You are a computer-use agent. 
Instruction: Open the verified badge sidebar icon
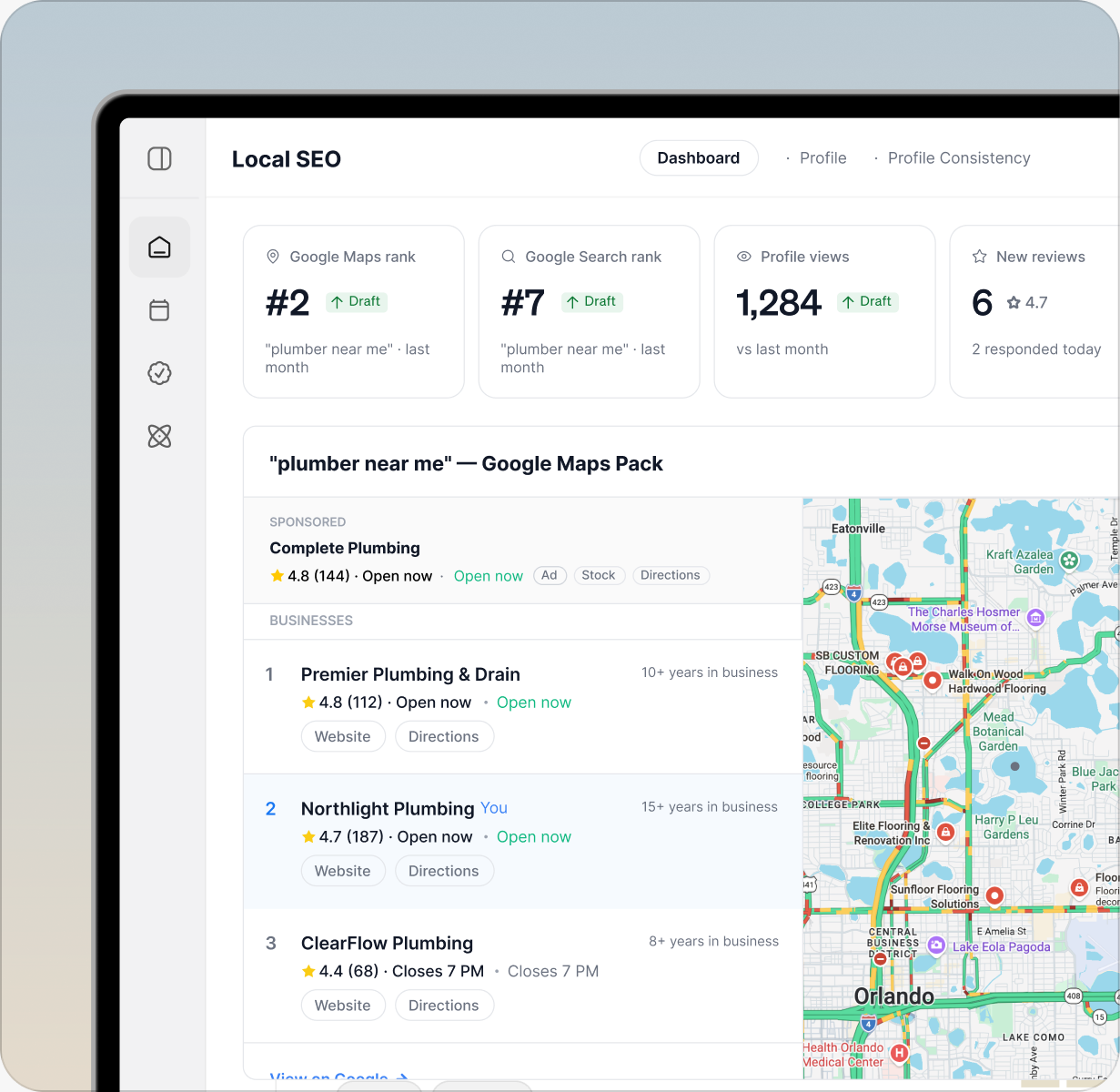159,373
